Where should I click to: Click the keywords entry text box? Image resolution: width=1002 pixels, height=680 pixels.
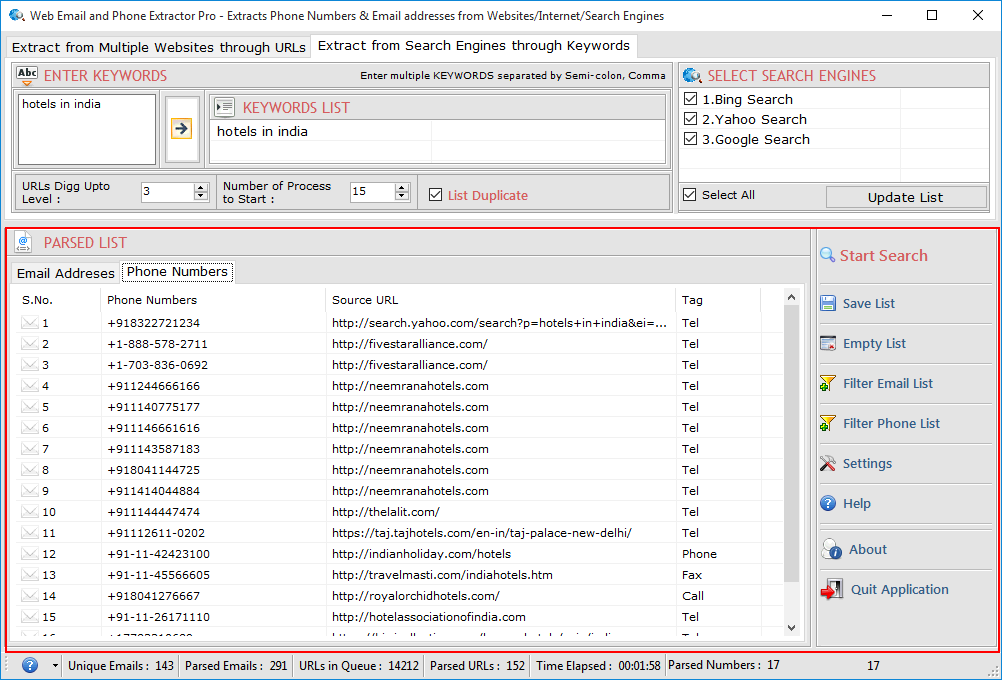pos(87,129)
